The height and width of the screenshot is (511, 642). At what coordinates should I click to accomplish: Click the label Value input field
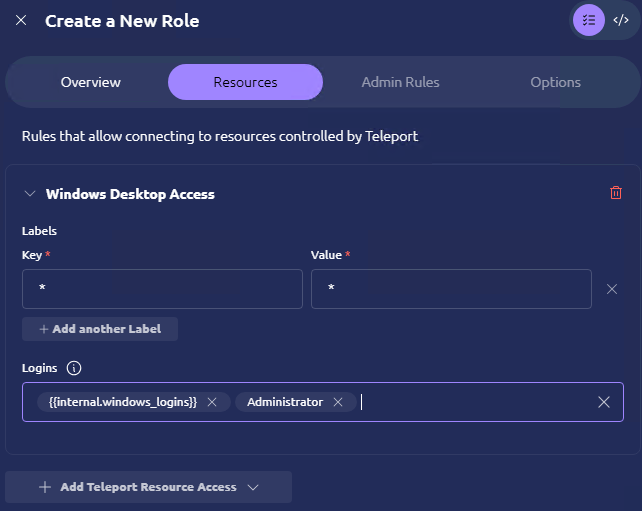tap(451, 289)
